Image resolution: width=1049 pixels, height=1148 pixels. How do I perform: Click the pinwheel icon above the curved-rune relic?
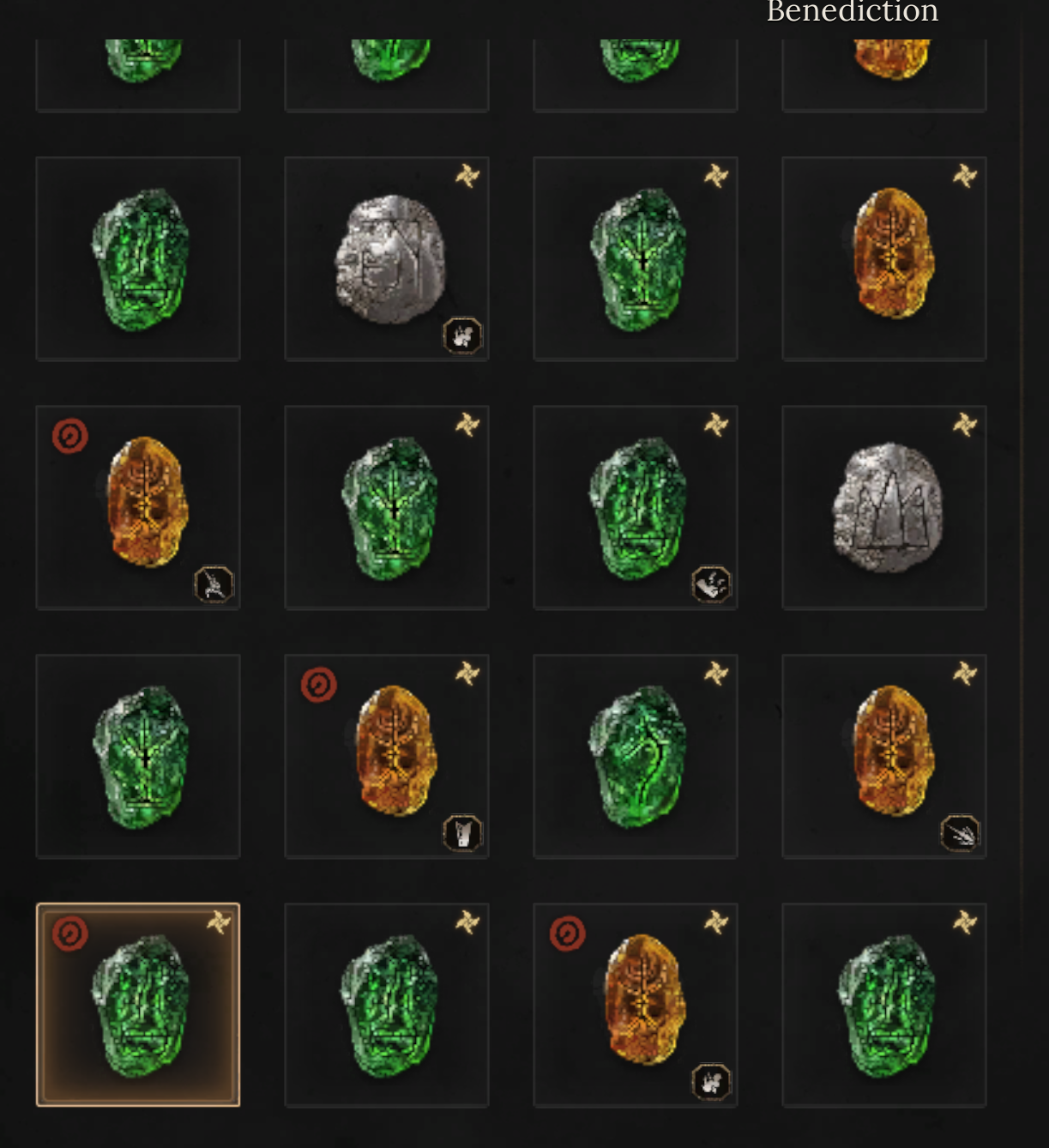(716, 674)
